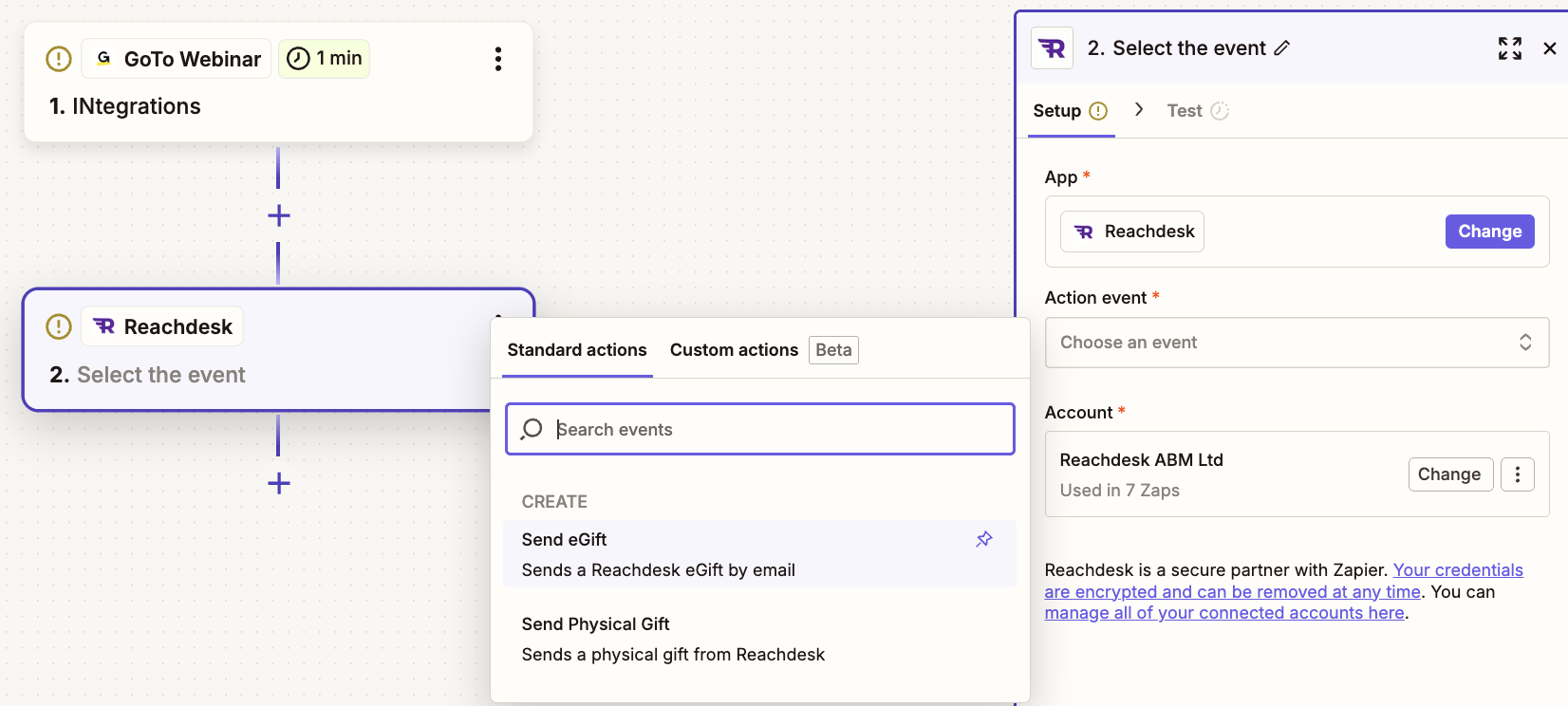This screenshot has height=706, width=1568.
Task: Select the Send eGift action
Action: click(x=759, y=554)
